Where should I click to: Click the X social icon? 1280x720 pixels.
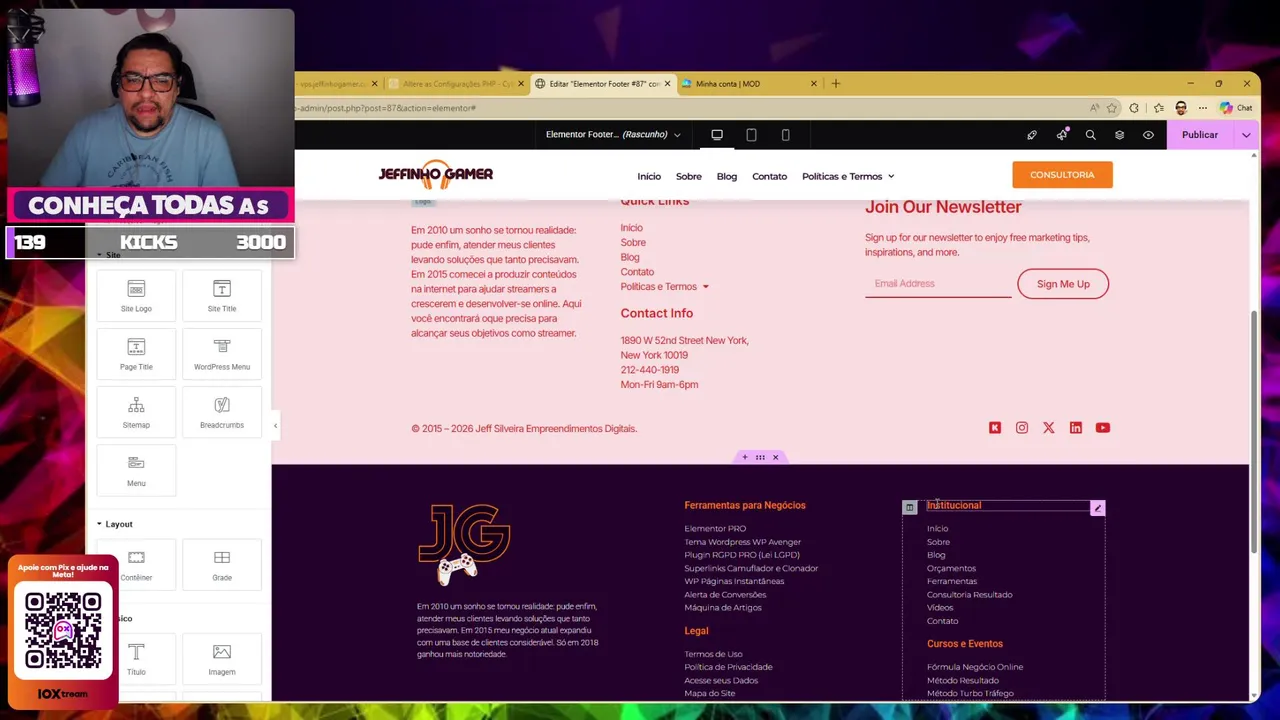[1048, 428]
